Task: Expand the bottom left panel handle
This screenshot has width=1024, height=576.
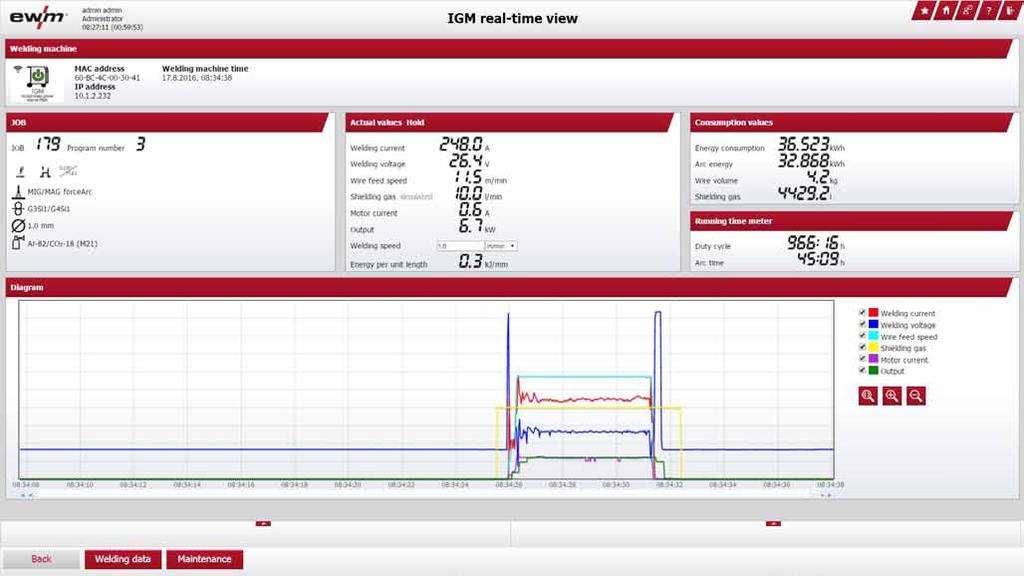Action: click(x=263, y=523)
